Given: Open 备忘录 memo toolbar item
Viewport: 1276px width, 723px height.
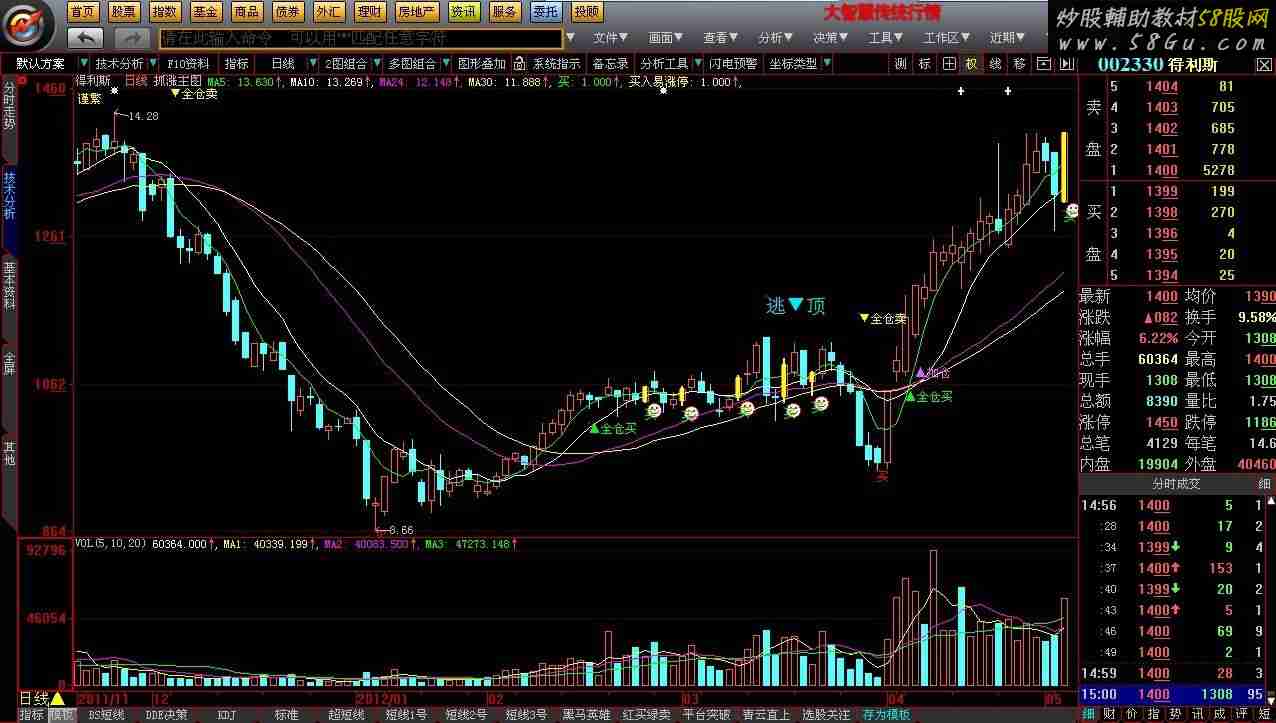Looking at the screenshot, I should pyautogui.click(x=610, y=63).
